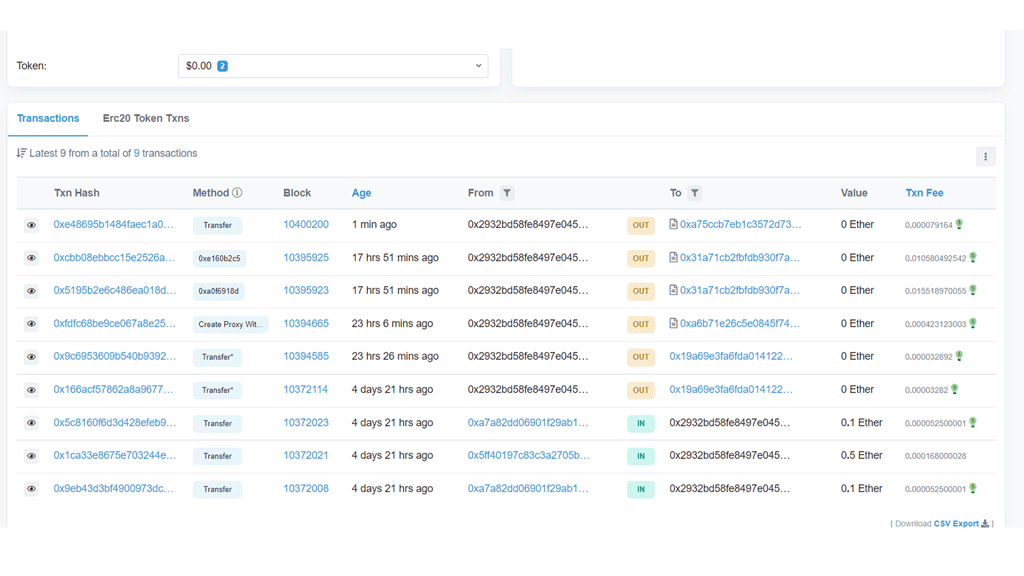The height and width of the screenshot is (576, 1024).
Task: Click the Method column help icon
Action: tap(237, 193)
